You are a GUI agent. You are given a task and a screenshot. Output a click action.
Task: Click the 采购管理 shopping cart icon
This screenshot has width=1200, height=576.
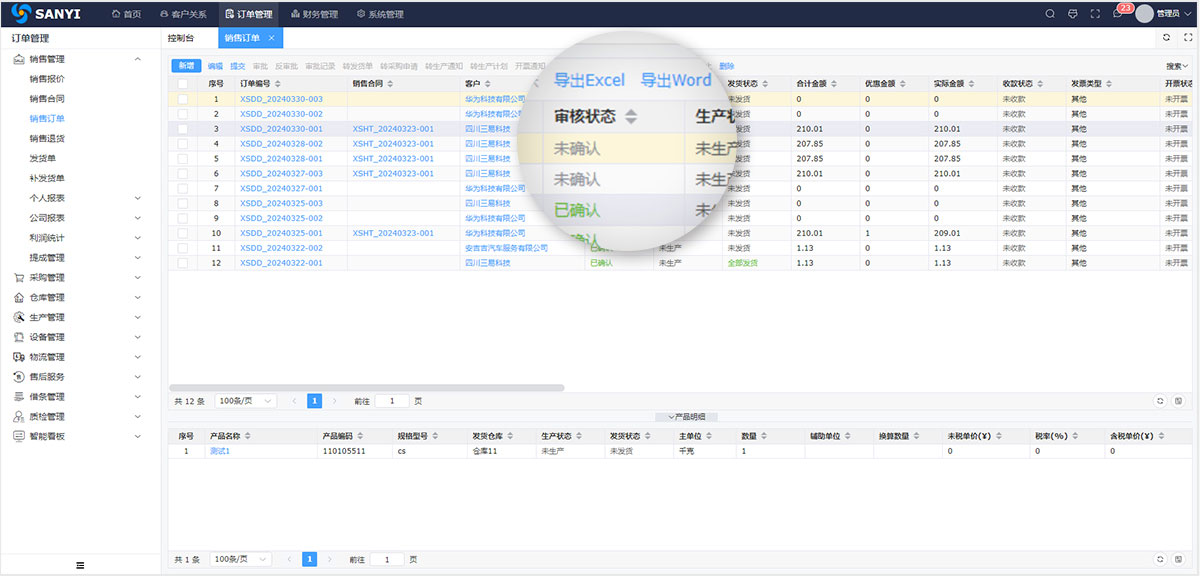(19, 278)
